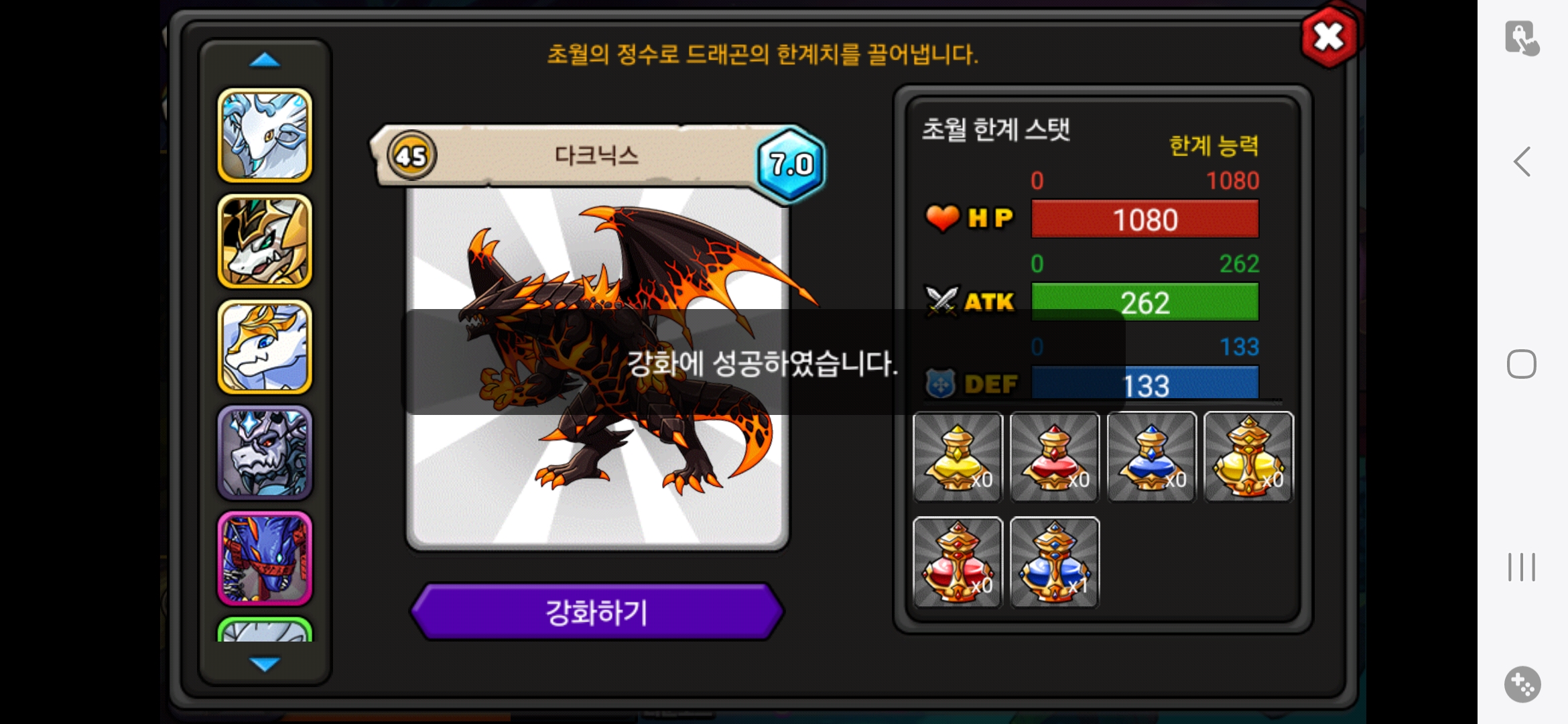Use the small yellow essence potion
Image resolution: width=1568 pixels, height=724 pixels.
[958, 457]
